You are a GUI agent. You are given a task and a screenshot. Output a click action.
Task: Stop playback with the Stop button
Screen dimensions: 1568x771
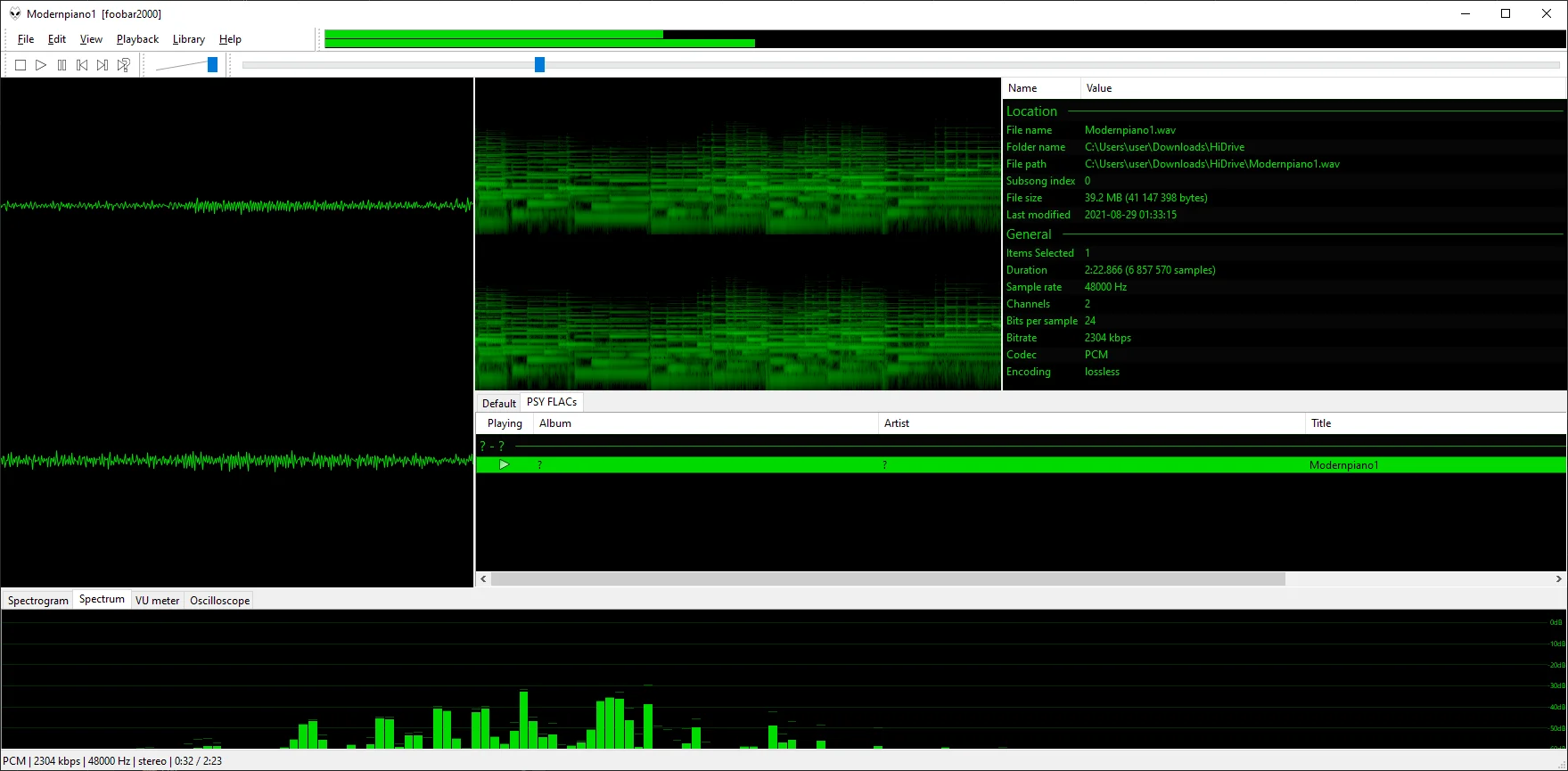21,65
